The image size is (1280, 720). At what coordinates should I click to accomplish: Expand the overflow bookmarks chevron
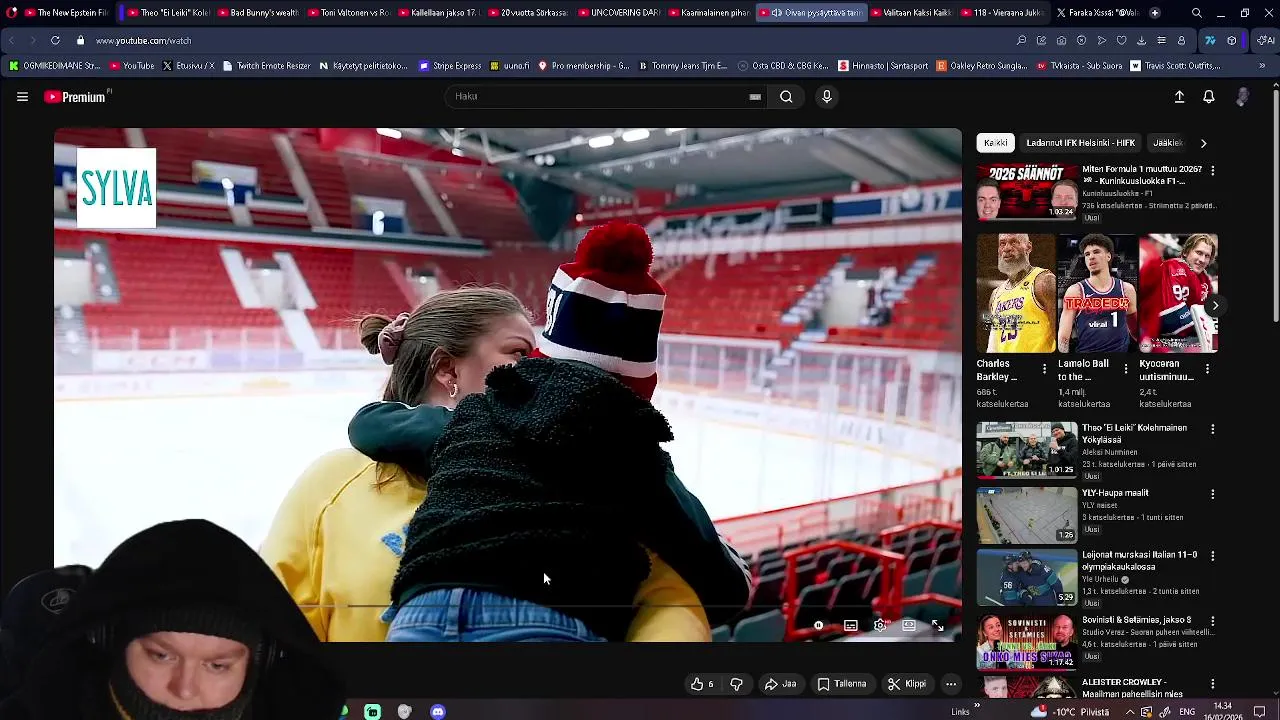click(1261, 66)
